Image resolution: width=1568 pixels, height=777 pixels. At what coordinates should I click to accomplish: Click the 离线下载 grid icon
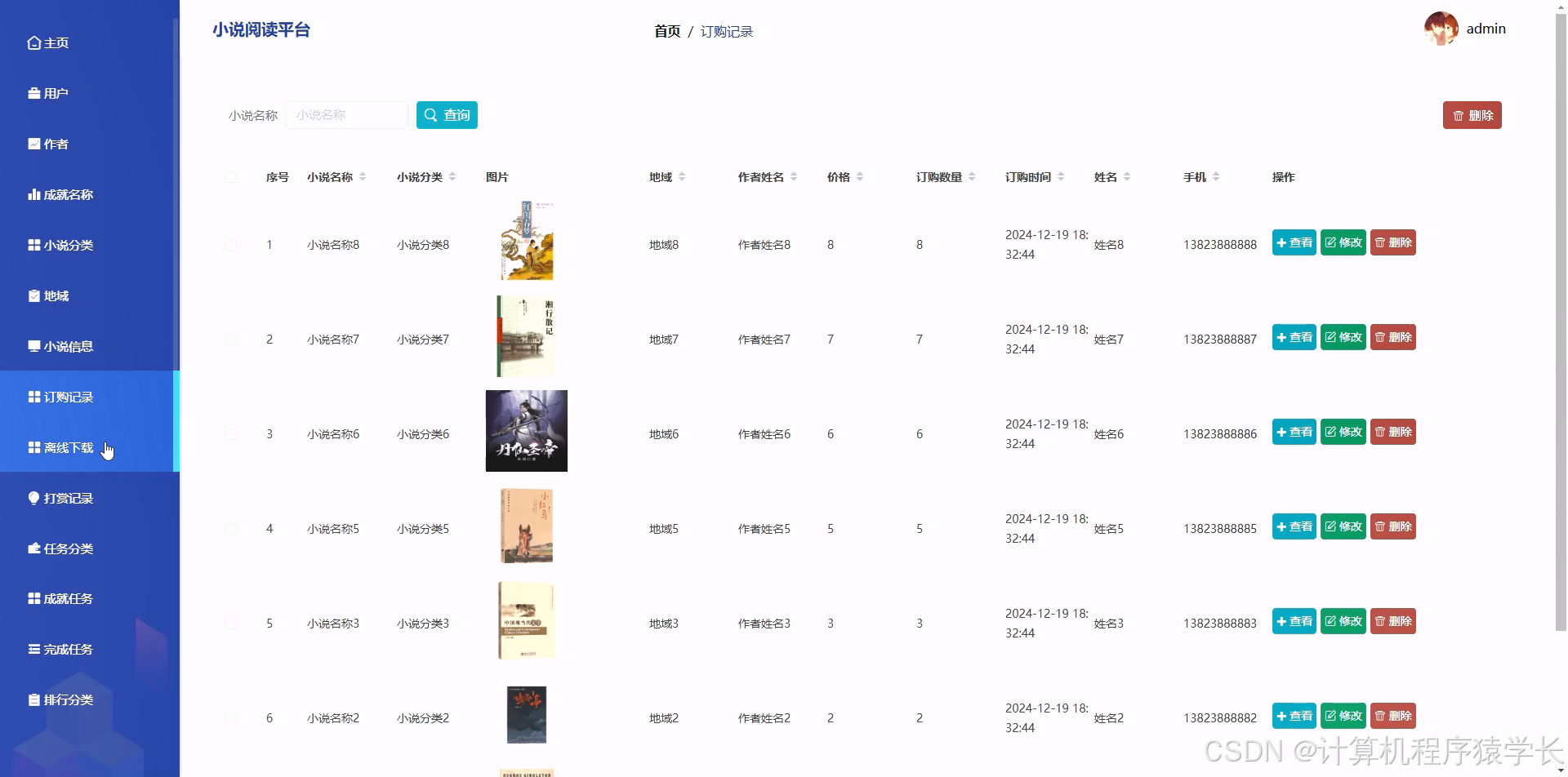33,447
